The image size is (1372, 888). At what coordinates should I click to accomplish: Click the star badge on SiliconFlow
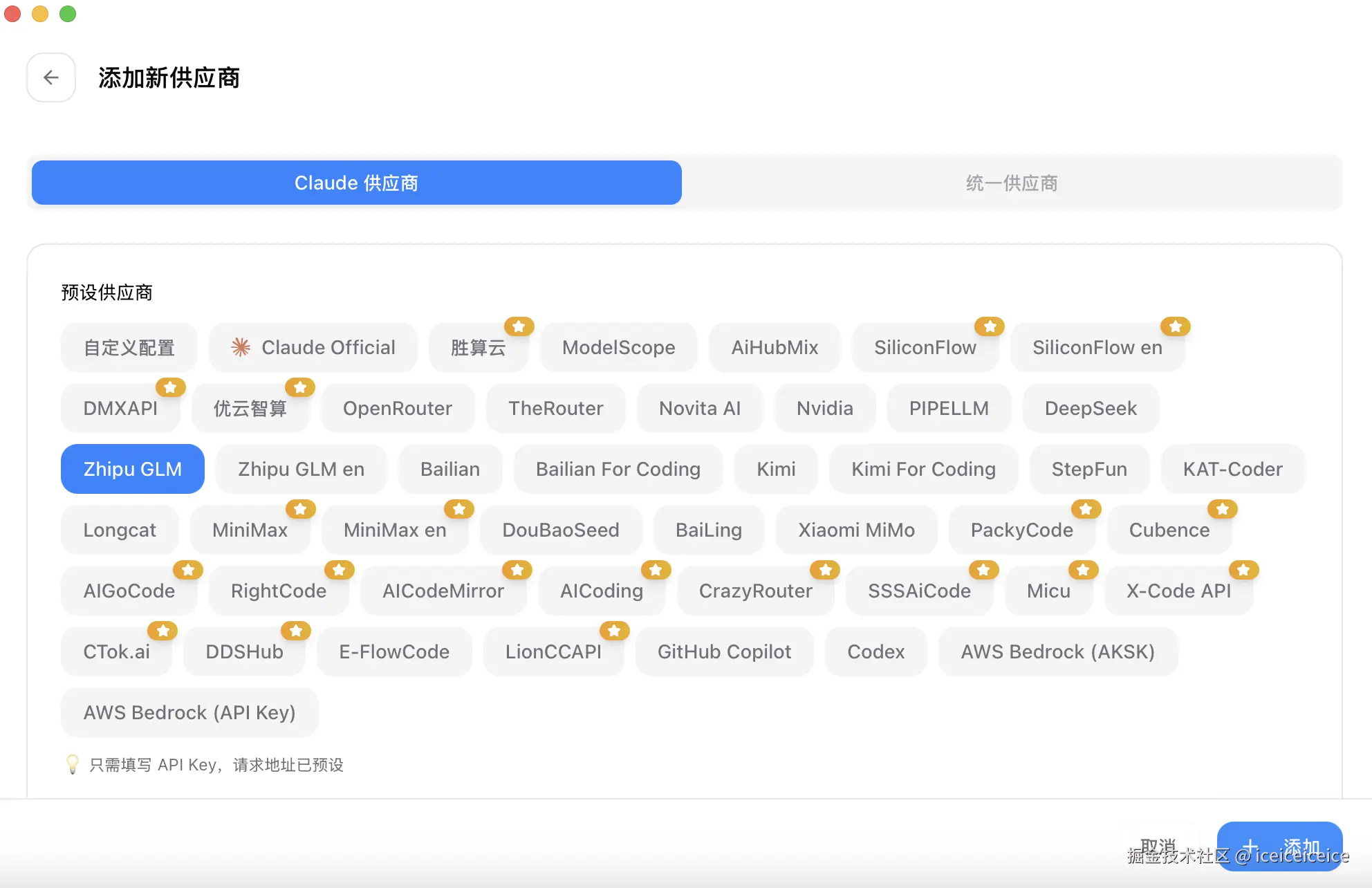click(990, 326)
